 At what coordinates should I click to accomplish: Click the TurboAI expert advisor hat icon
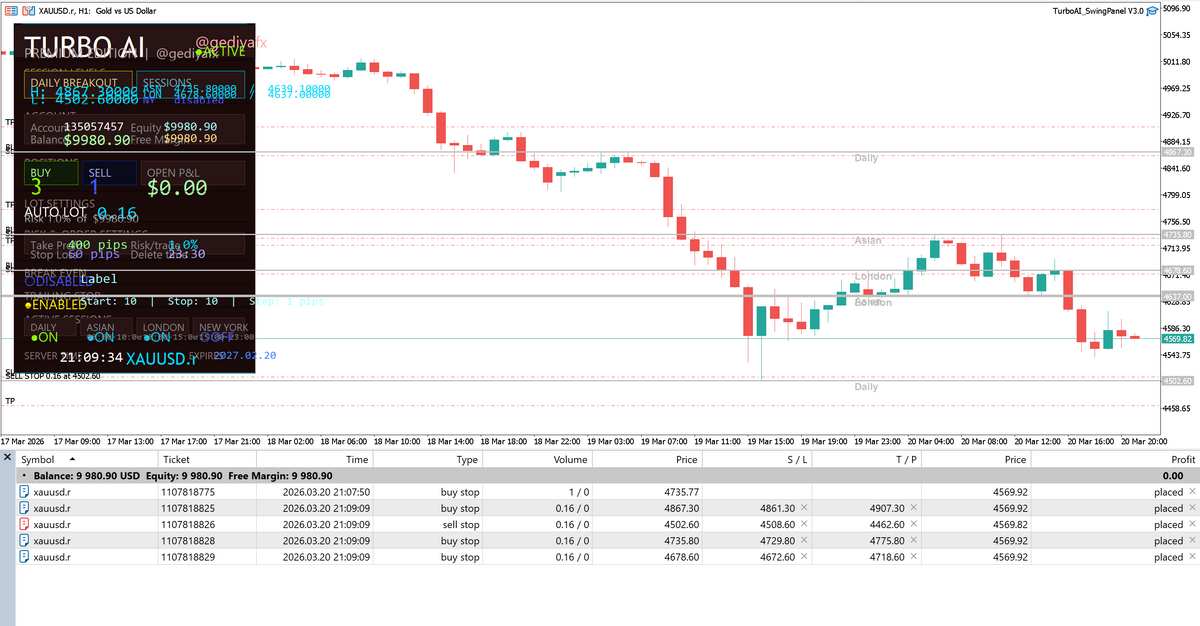[1152, 11]
